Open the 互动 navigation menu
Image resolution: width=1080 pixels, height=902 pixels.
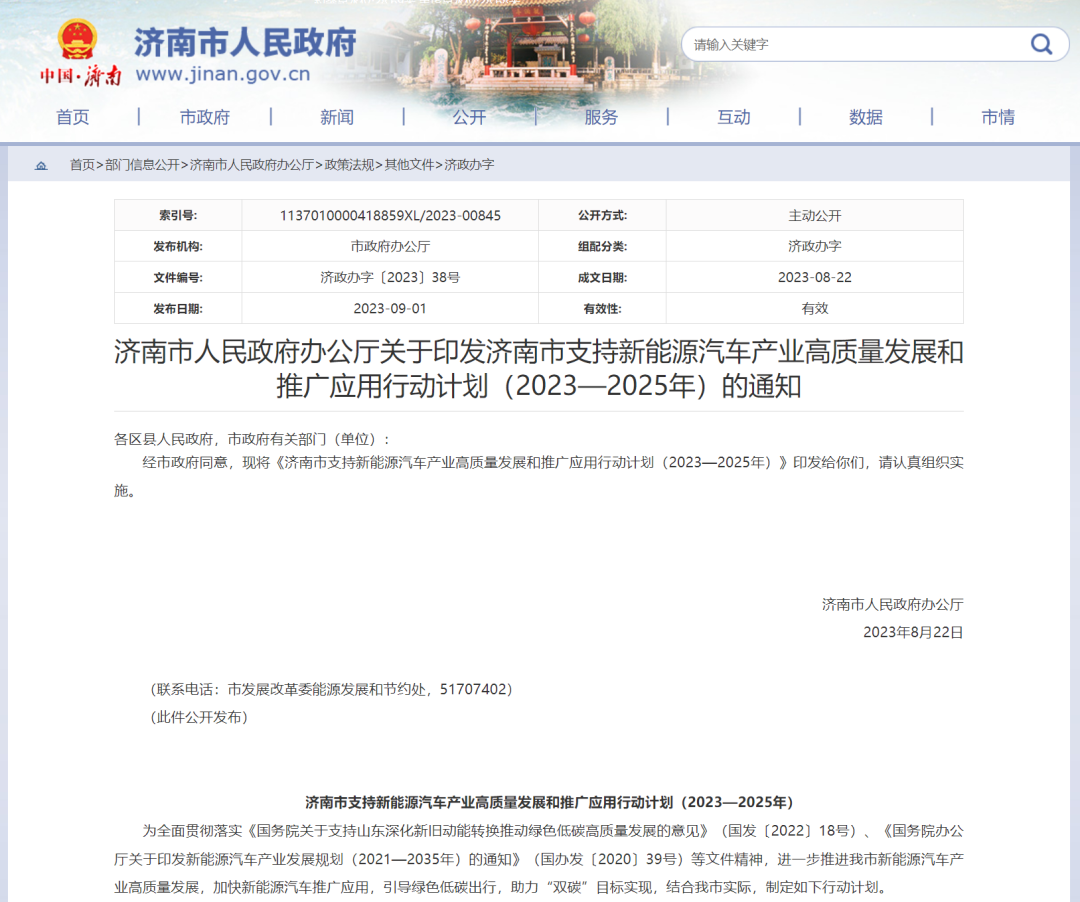coord(734,117)
